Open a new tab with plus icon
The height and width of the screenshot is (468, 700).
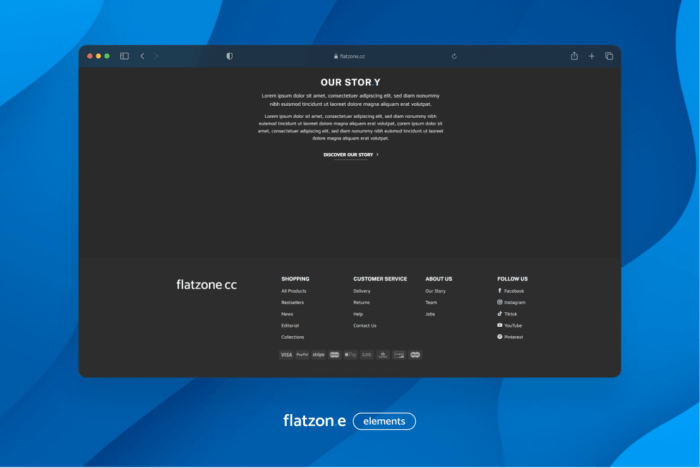click(591, 56)
